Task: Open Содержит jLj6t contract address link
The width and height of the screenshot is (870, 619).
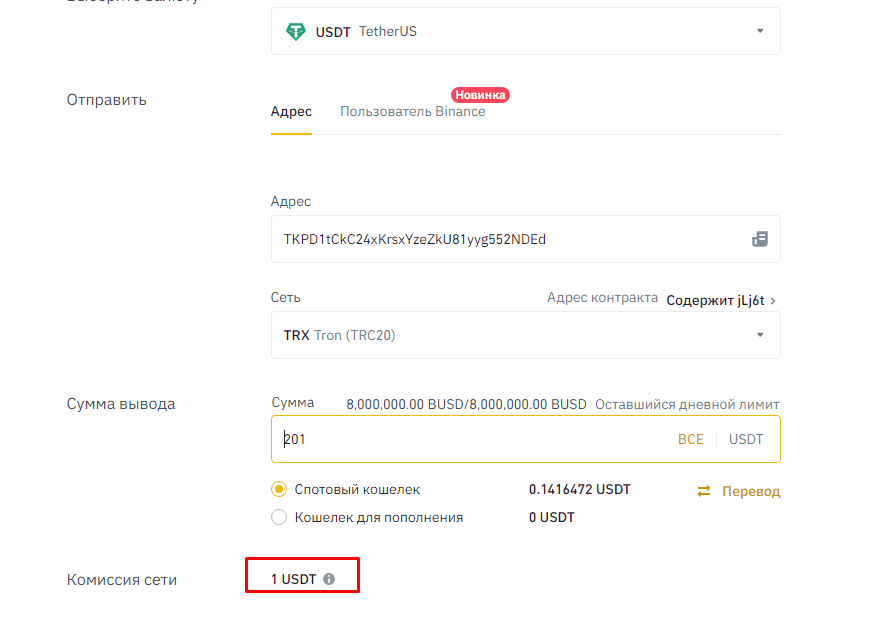Action: pyautogui.click(x=715, y=301)
